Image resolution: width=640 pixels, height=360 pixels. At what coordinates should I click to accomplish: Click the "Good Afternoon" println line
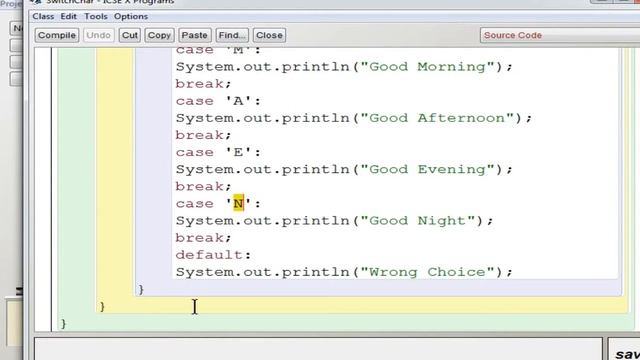[x=354, y=118]
